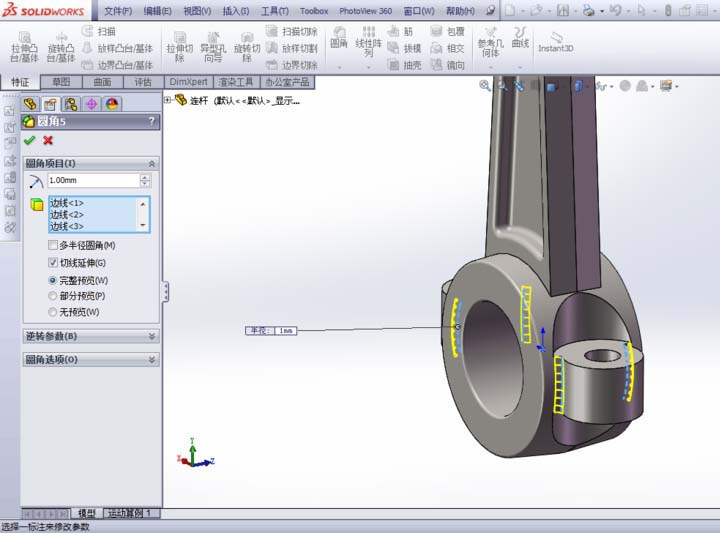Screen dimensions: 720x533
Task: Collapse the Fillet Items section (圆角项目)
Action: point(152,163)
